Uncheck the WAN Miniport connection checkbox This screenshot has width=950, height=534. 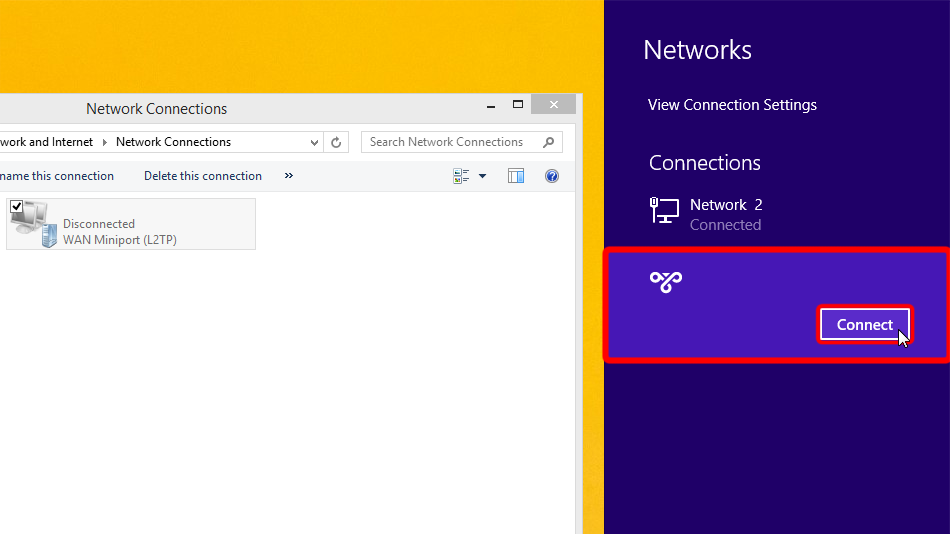[x=17, y=206]
